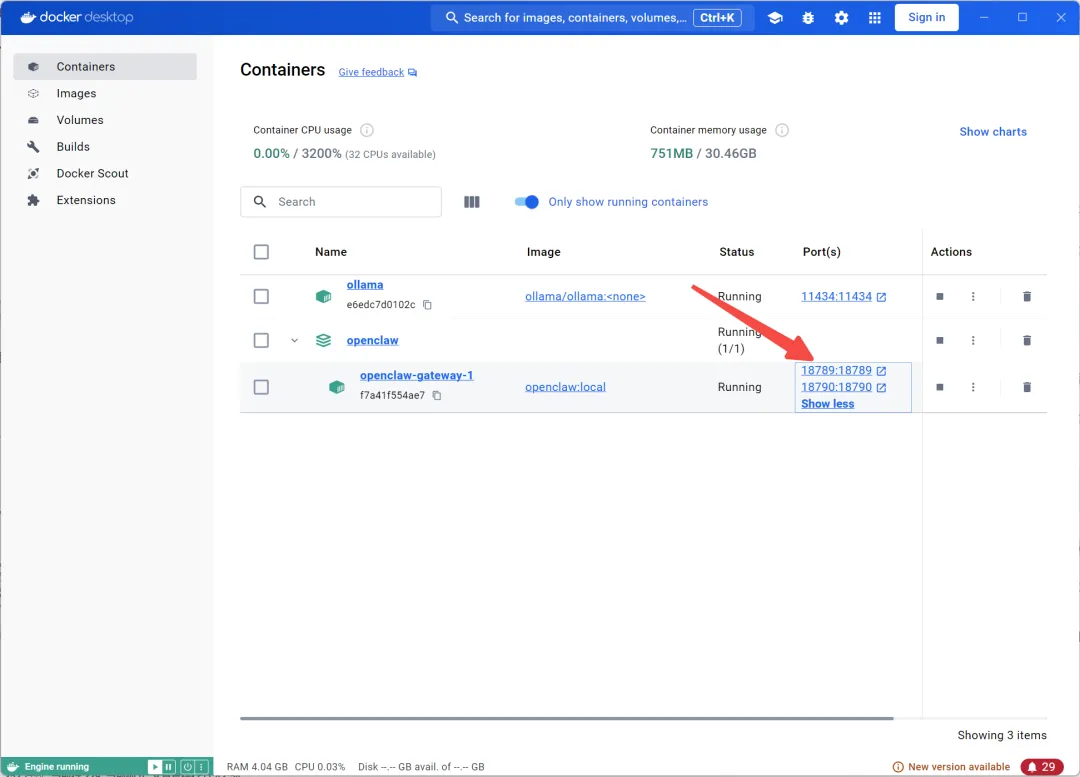
Task: Stop the openclaw compose stack
Action: 939,340
